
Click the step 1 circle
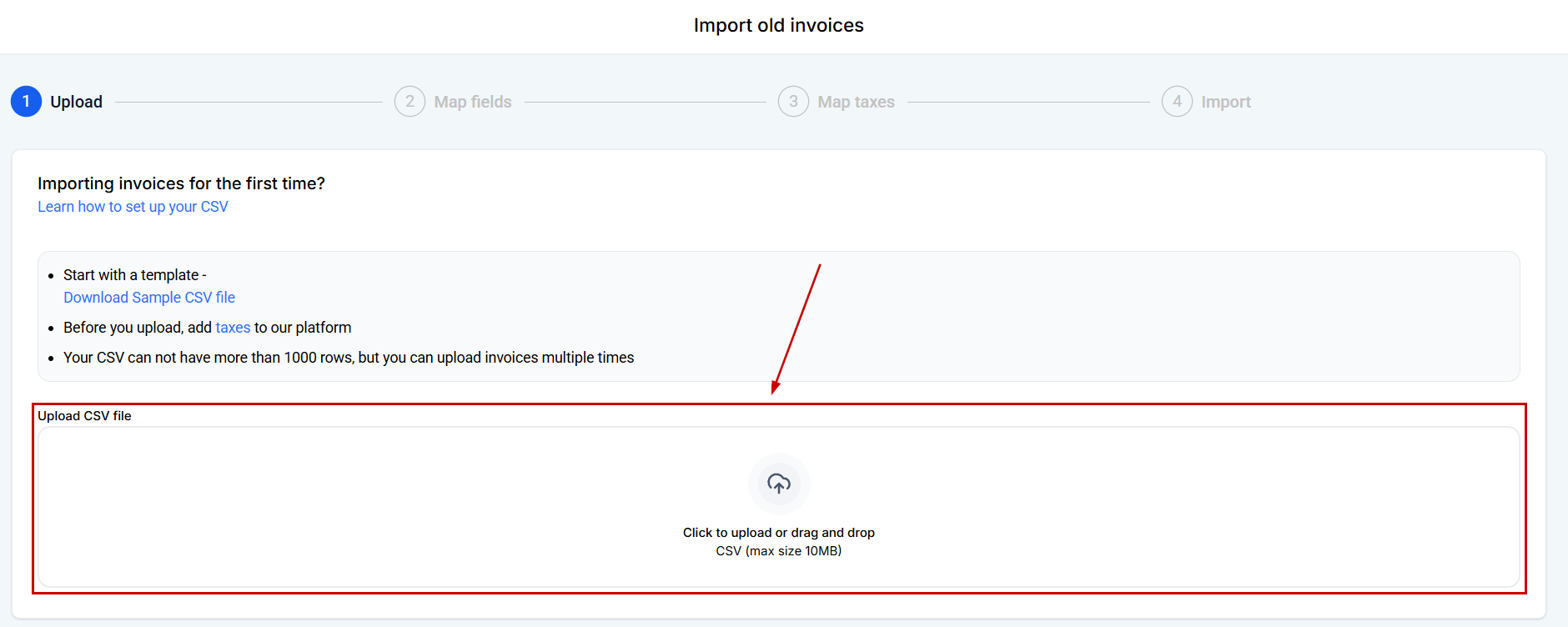point(26,102)
